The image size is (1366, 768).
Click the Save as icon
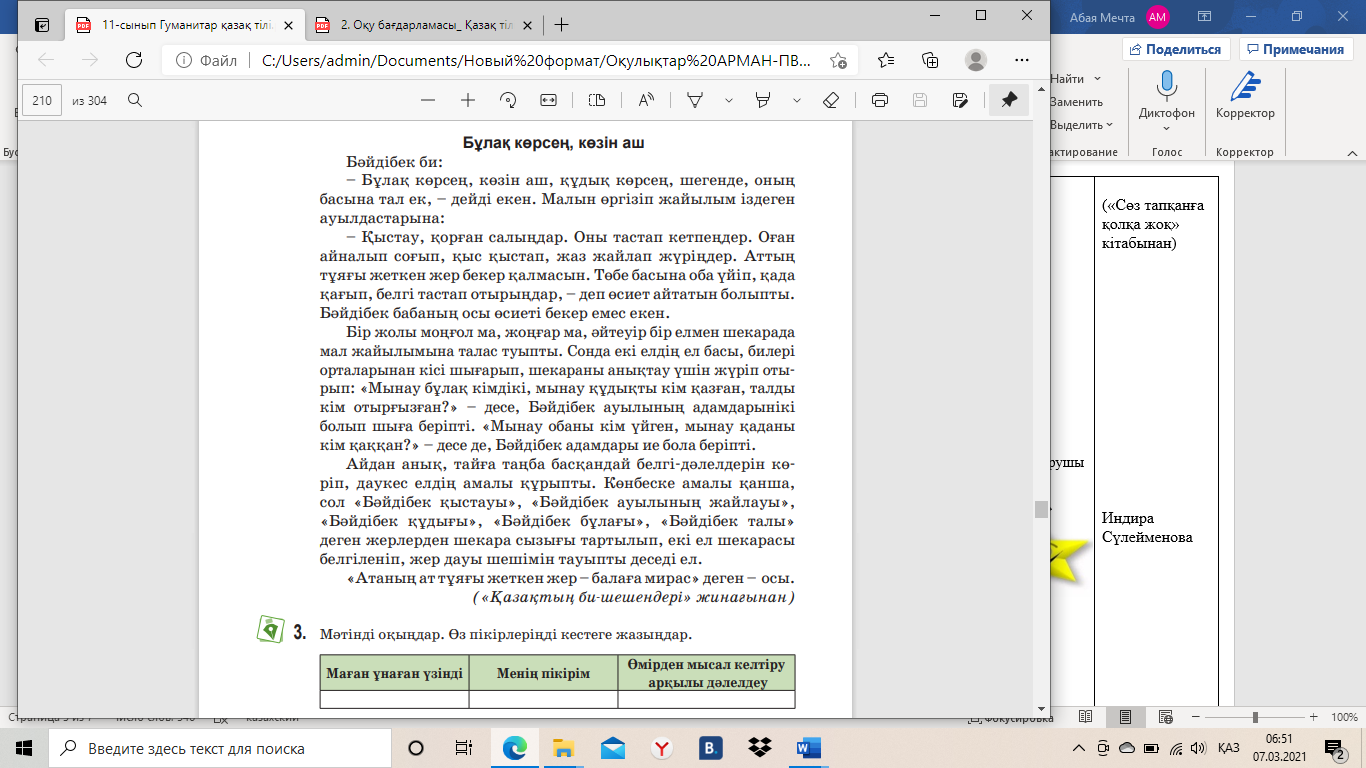pos(960,100)
